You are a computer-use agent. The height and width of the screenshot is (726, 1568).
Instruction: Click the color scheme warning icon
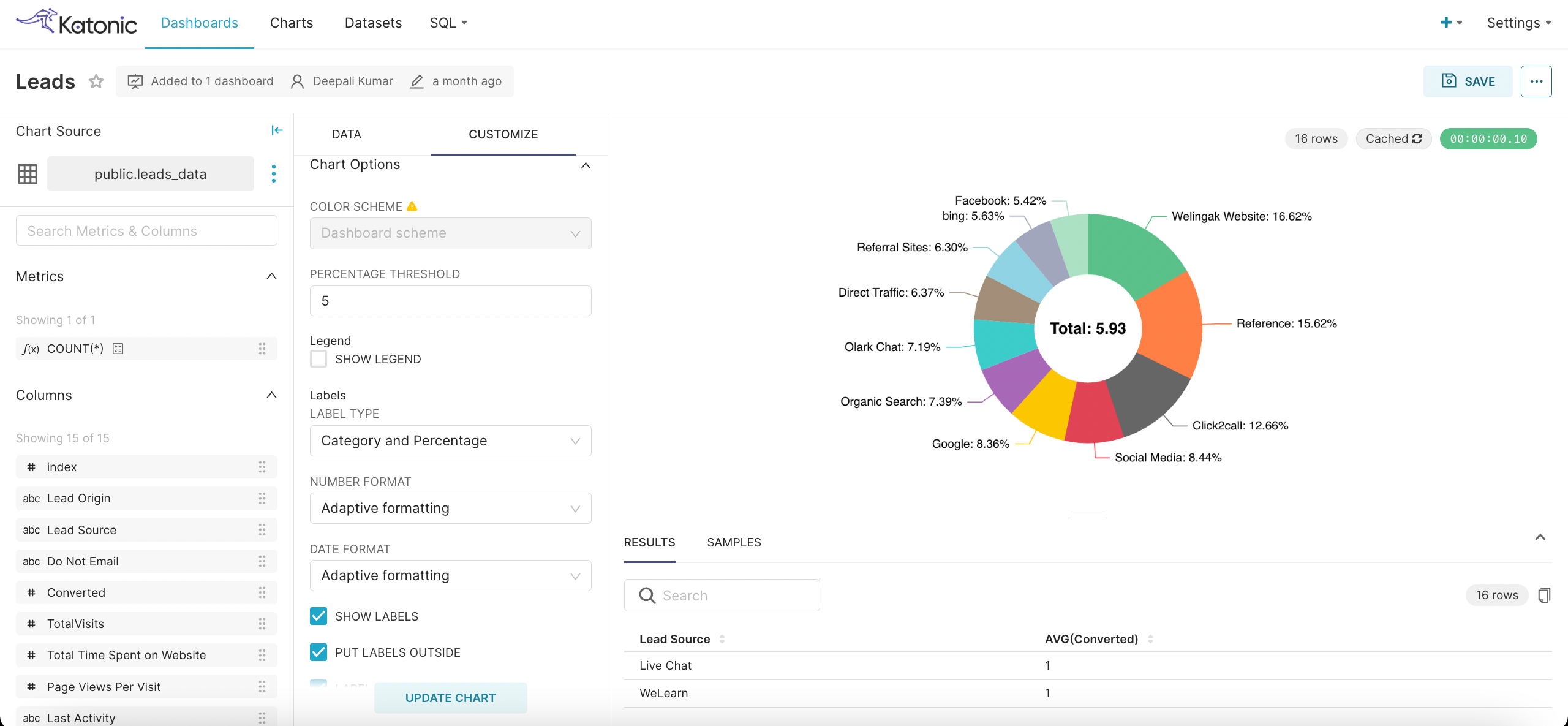412,206
